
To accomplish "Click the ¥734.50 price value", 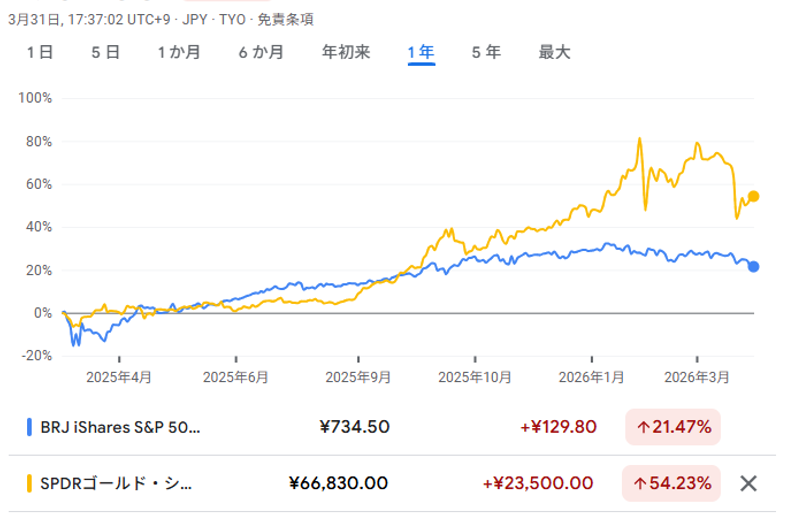I will (354, 427).
